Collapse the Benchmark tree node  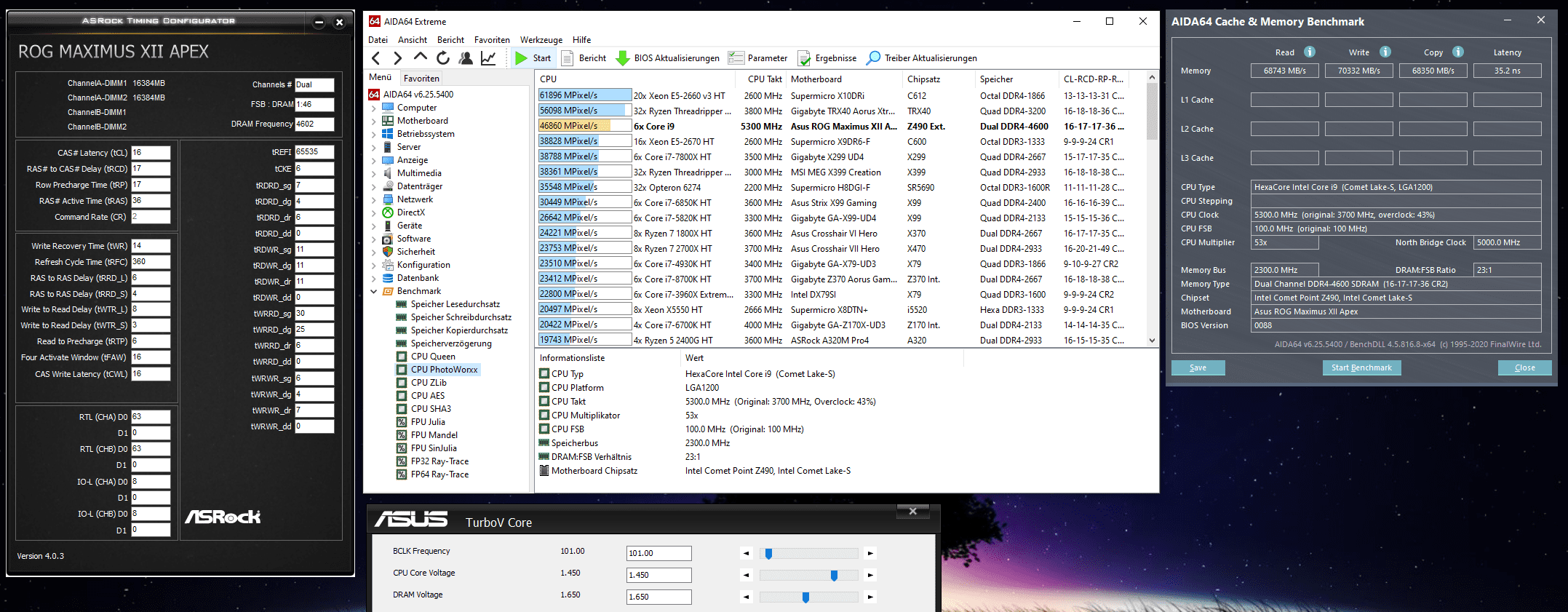(x=374, y=291)
